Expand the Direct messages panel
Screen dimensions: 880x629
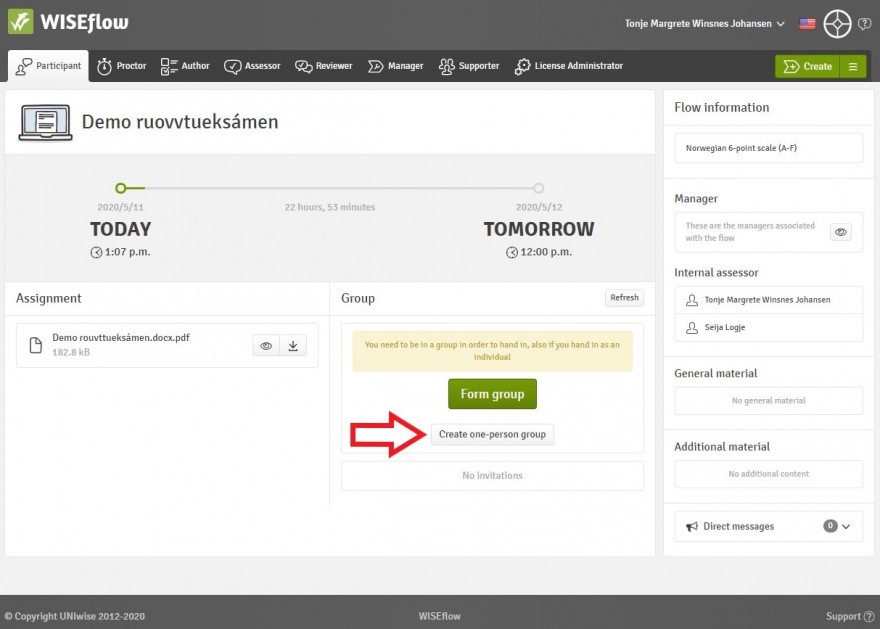point(846,526)
